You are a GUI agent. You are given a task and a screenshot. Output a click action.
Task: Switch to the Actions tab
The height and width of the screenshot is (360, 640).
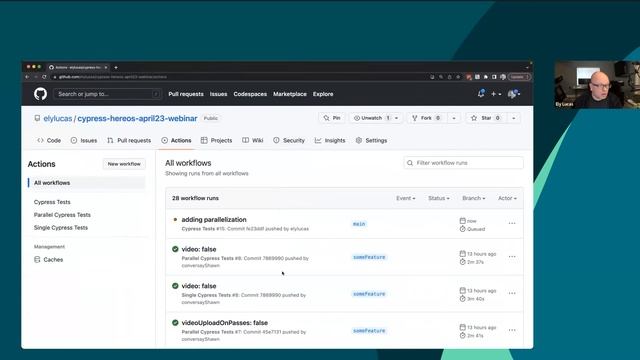coord(176,140)
